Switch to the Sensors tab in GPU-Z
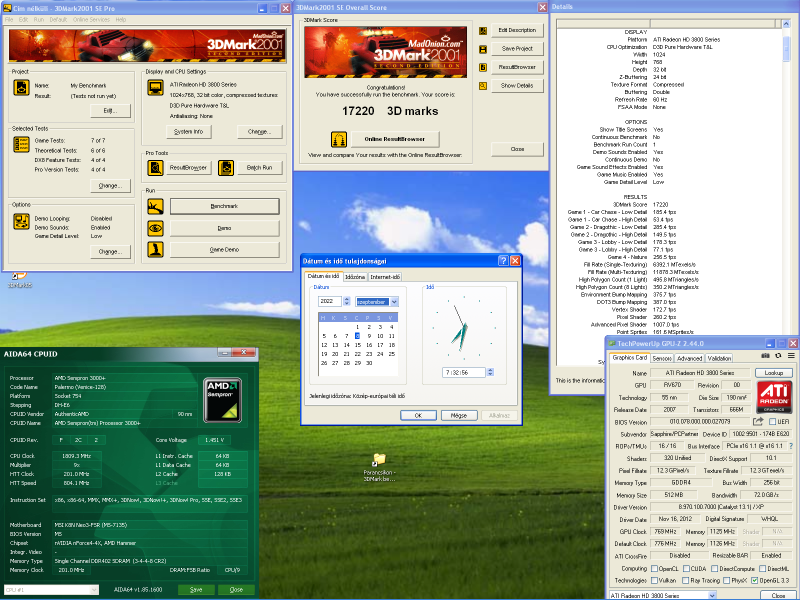Viewport: 800px width, 600px height. click(x=662, y=358)
